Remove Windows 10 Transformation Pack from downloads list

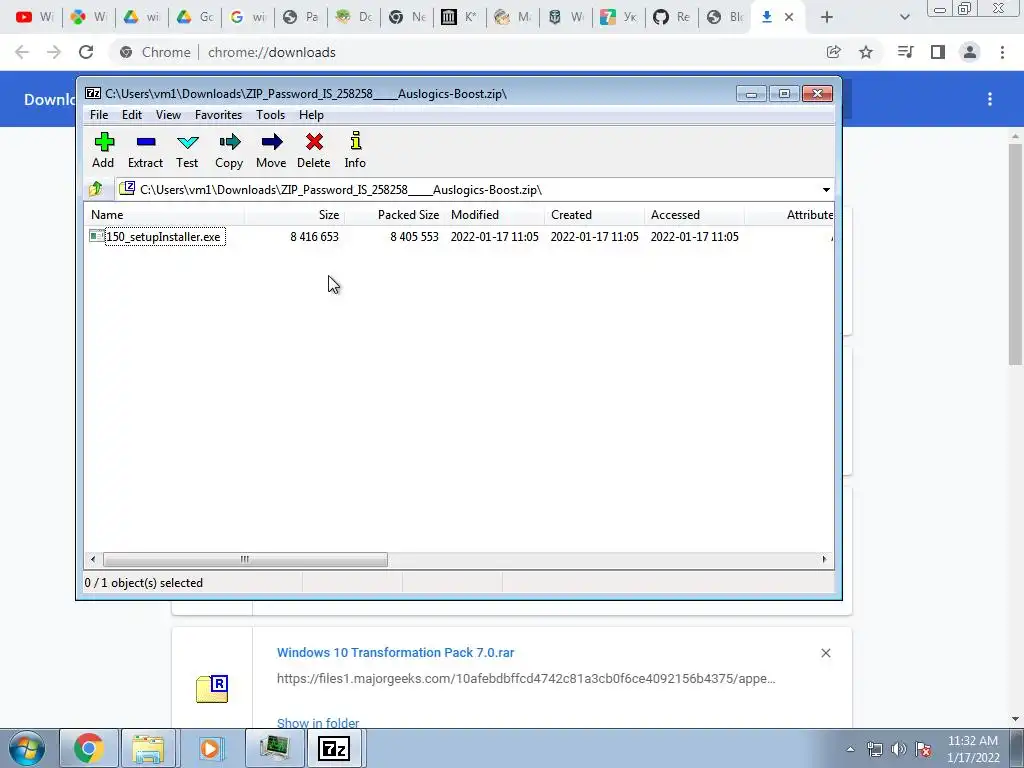pos(825,653)
